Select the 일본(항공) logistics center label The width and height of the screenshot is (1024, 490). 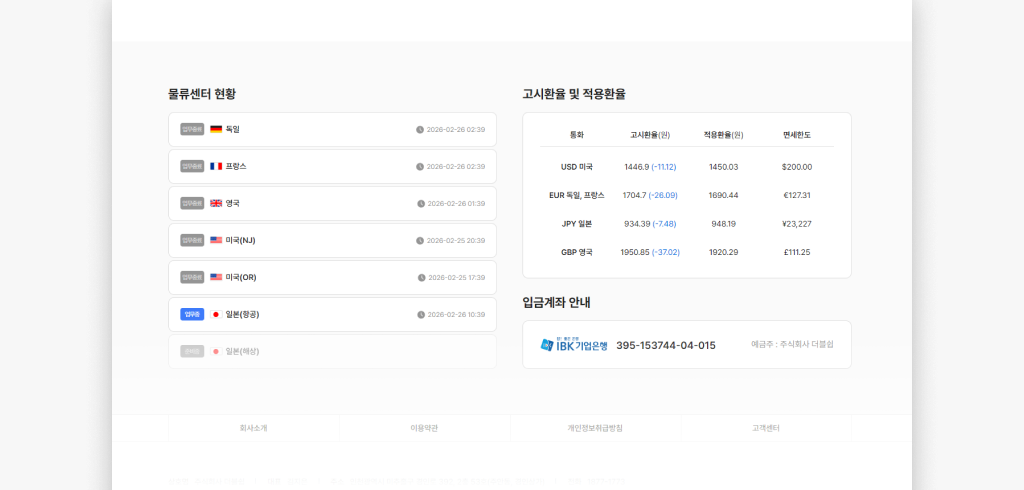pos(242,314)
